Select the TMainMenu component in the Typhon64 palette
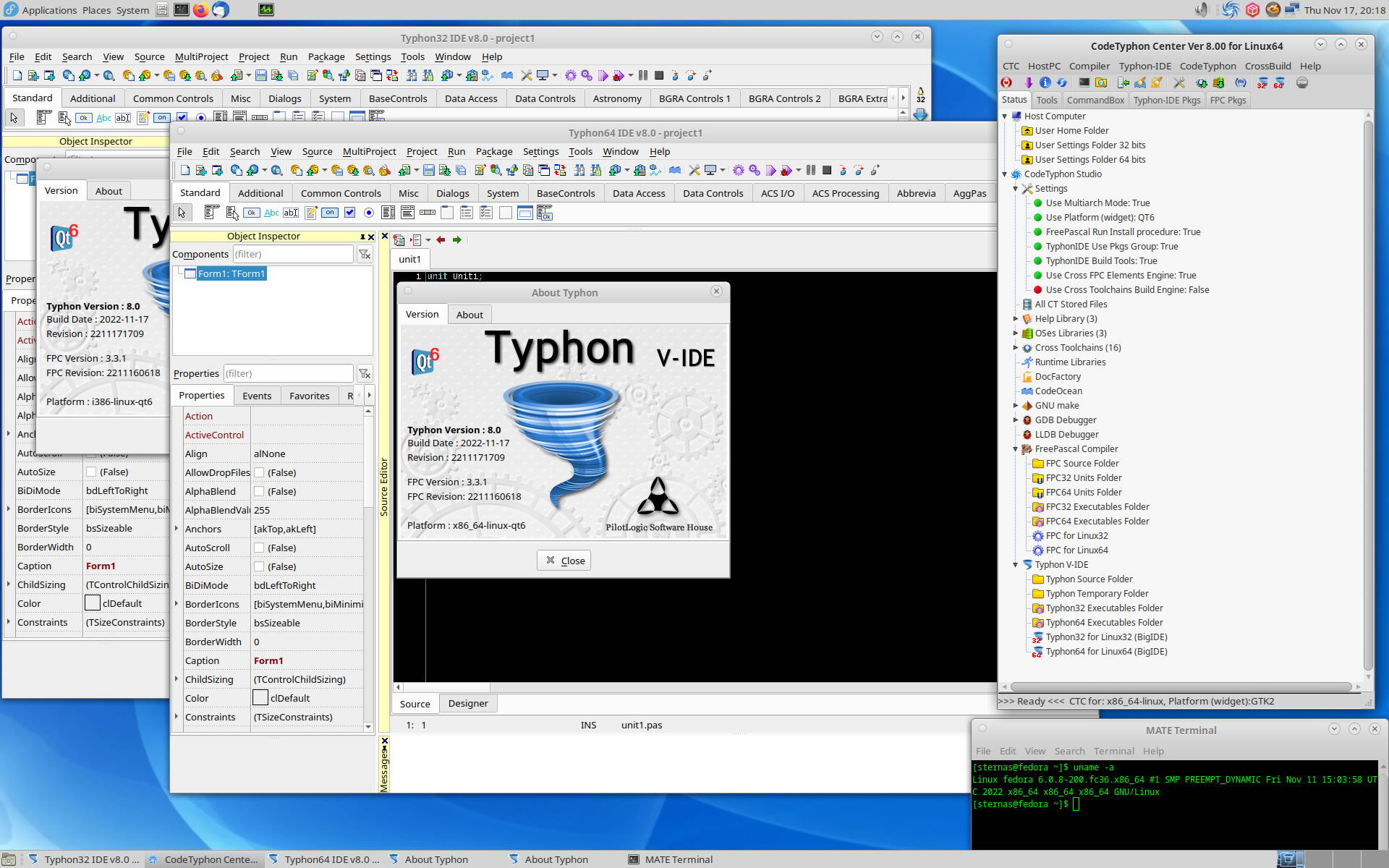Viewport: 1389px width, 868px height. pyautogui.click(x=211, y=212)
